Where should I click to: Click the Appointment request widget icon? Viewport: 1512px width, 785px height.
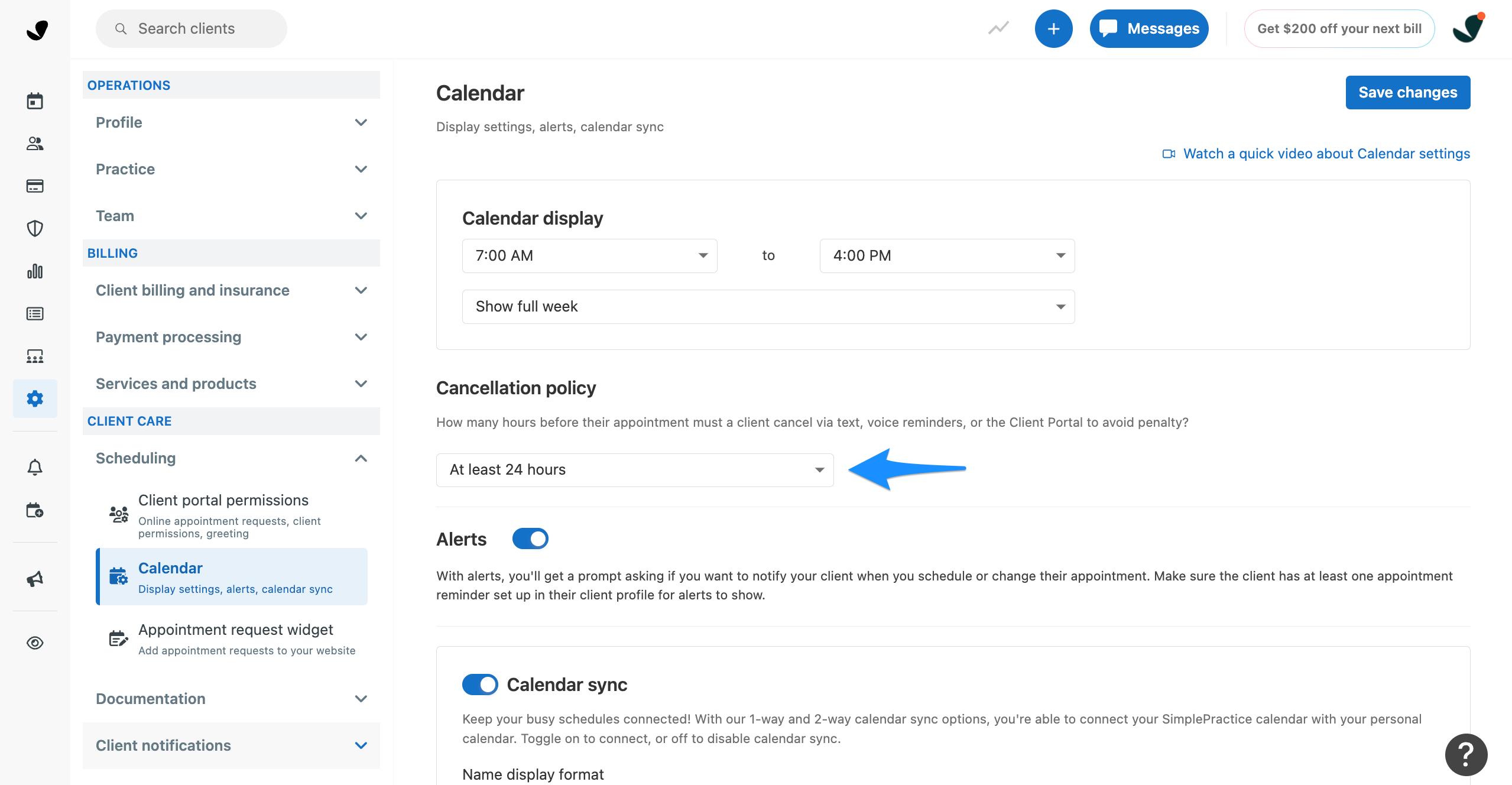119,638
